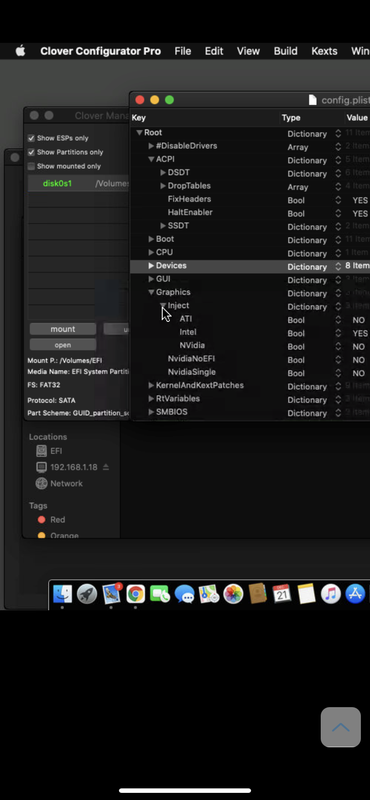This screenshot has width=370, height=800.
Task: Expand the Boot dictionary
Action: point(151,239)
